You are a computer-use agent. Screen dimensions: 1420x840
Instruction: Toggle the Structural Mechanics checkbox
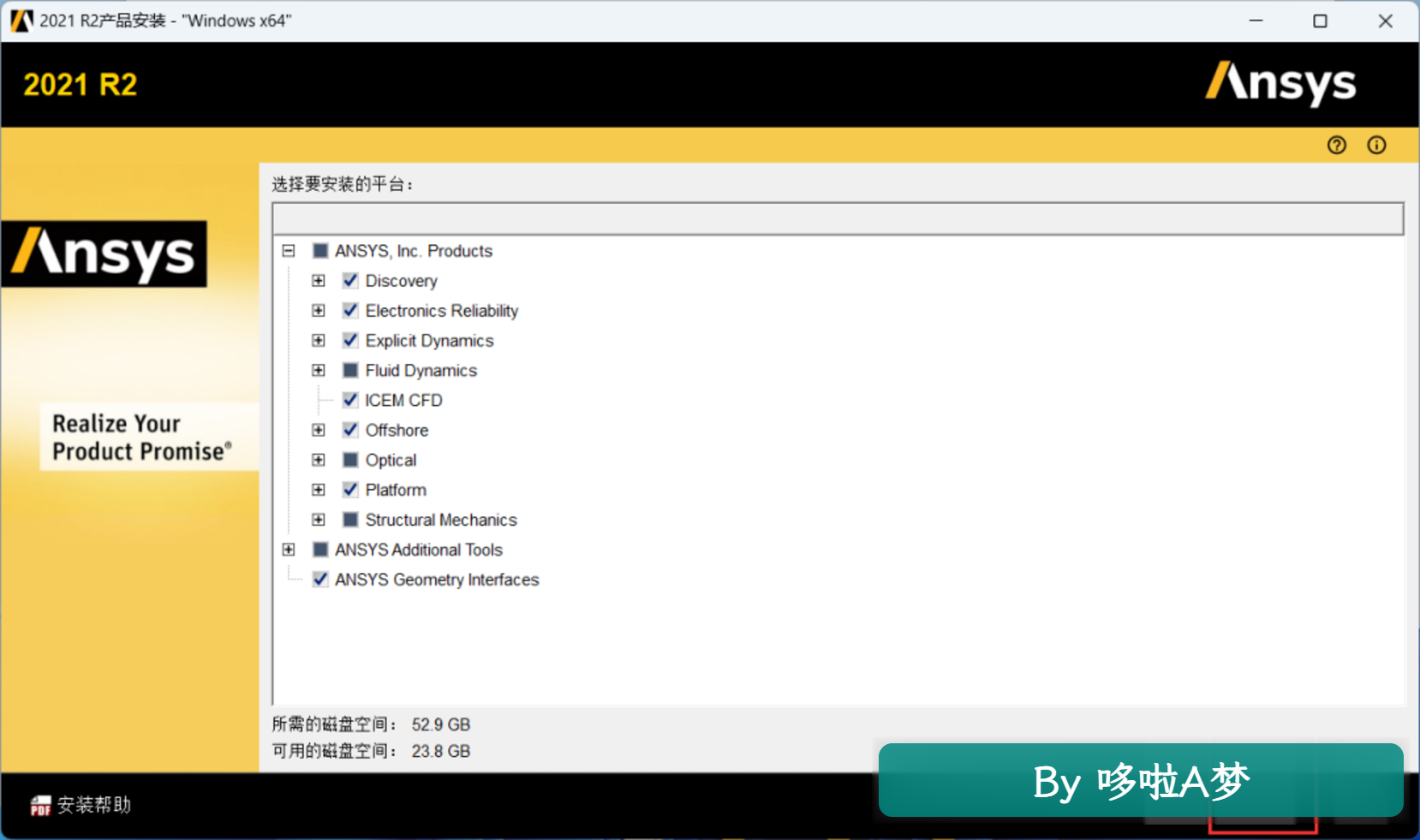[350, 520]
